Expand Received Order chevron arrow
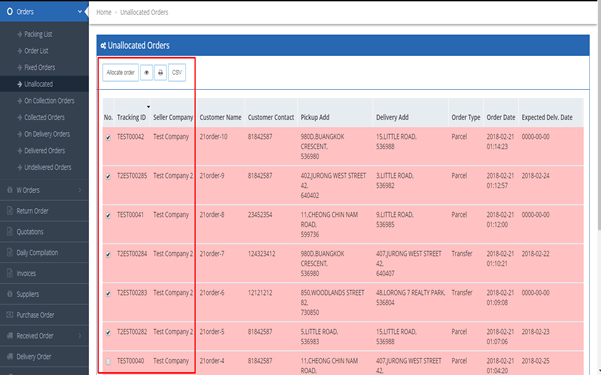 [x=80, y=336]
